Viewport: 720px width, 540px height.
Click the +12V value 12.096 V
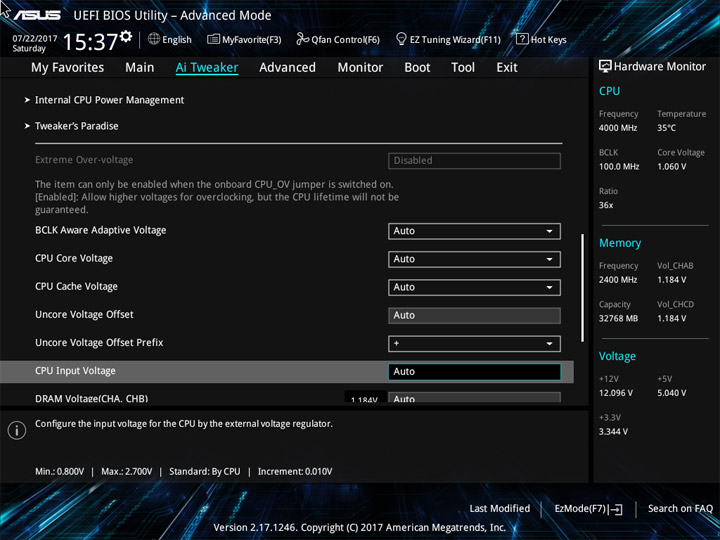coord(615,393)
